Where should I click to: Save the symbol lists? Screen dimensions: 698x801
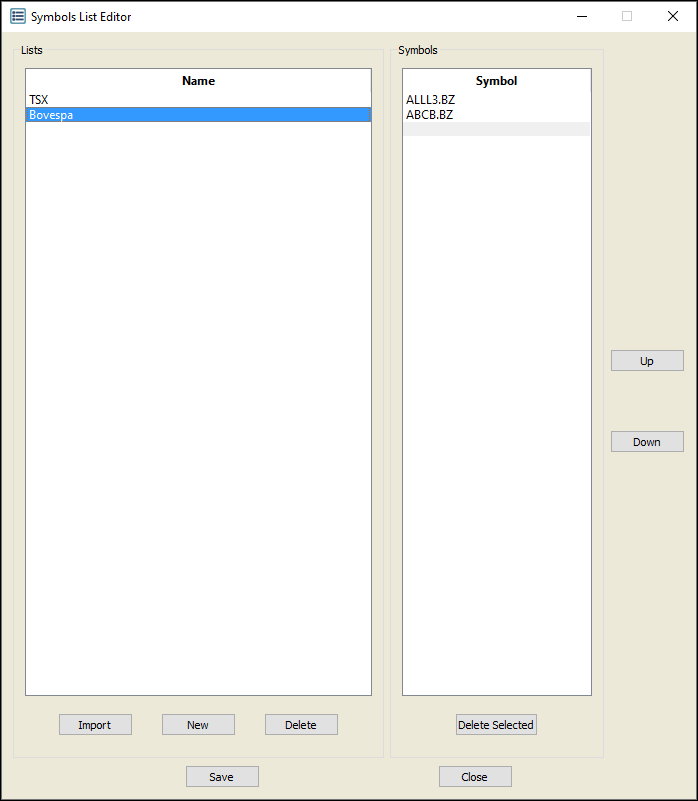222,777
